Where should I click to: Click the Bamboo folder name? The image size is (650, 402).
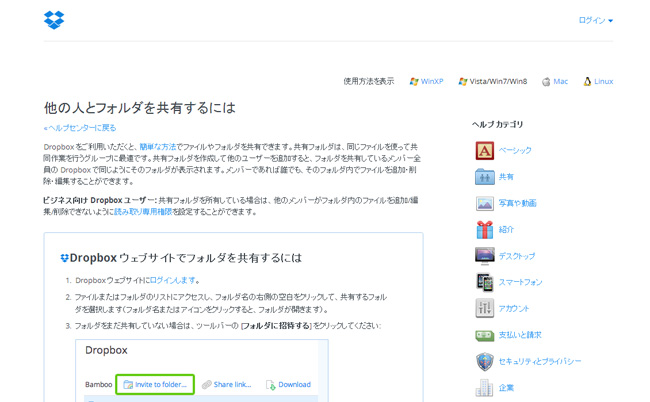(x=99, y=385)
